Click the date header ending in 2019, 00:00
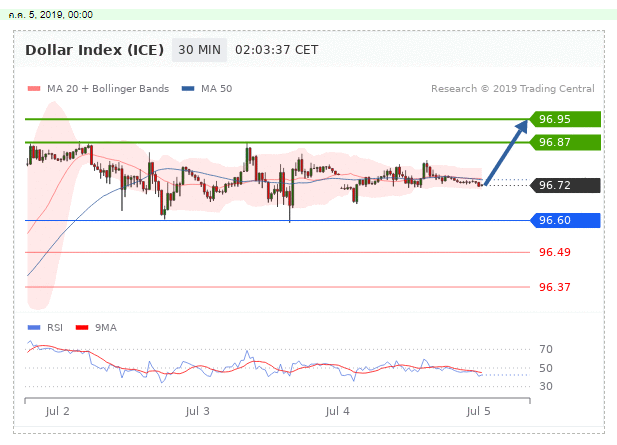Image resolution: width=617 pixels, height=445 pixels. [51, 15]
